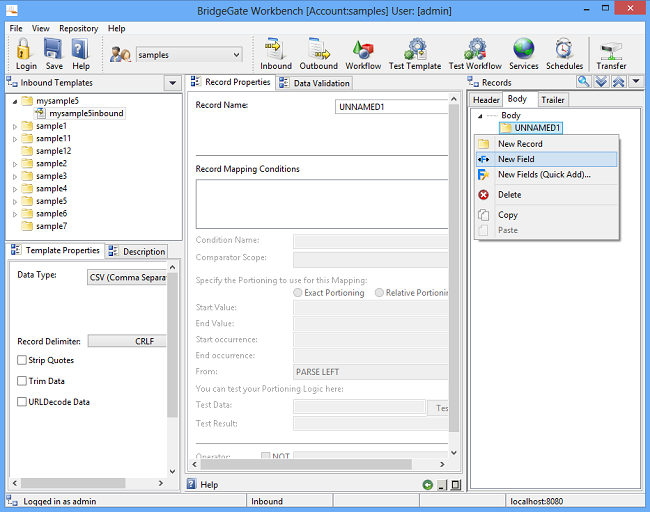Viewport: 650px width, 512px height.
Task: Choose New Record from context menu
Action: 546,144
